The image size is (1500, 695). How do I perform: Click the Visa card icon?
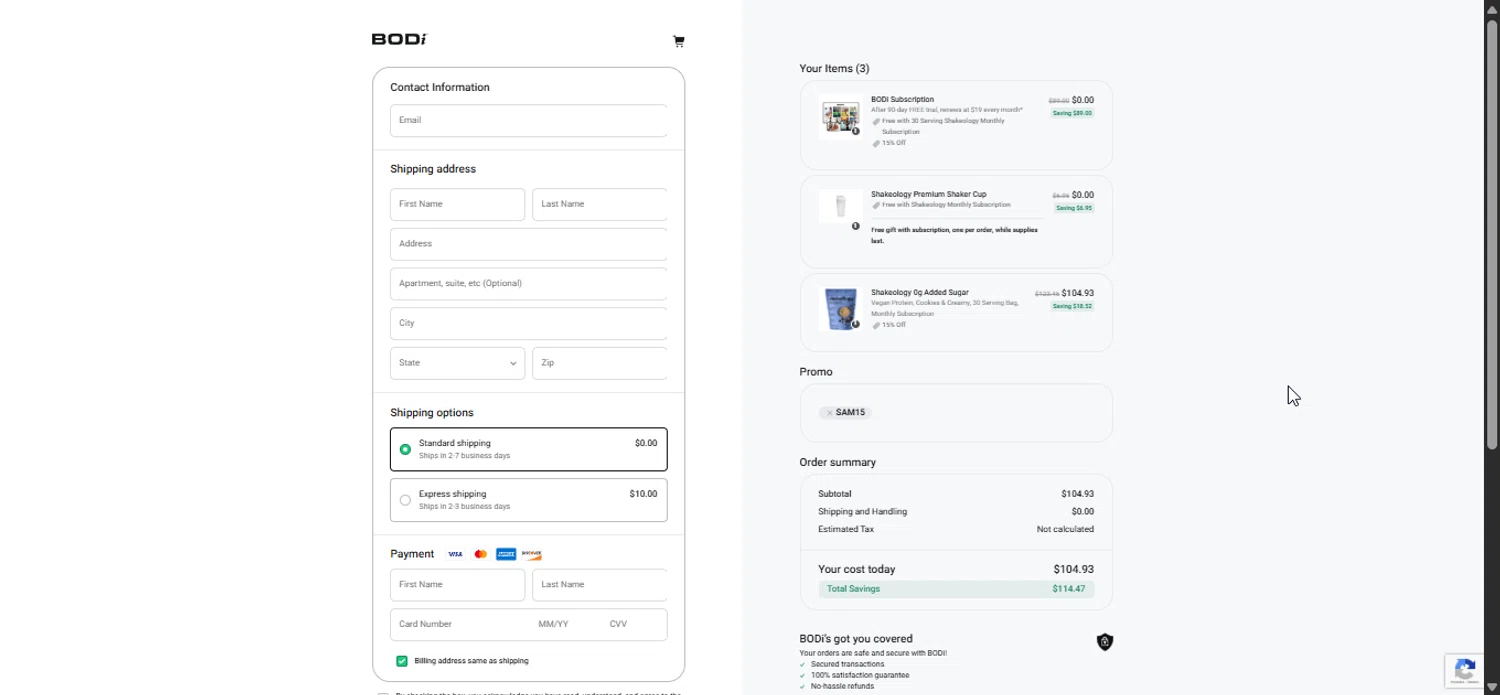tap(455, 554)
